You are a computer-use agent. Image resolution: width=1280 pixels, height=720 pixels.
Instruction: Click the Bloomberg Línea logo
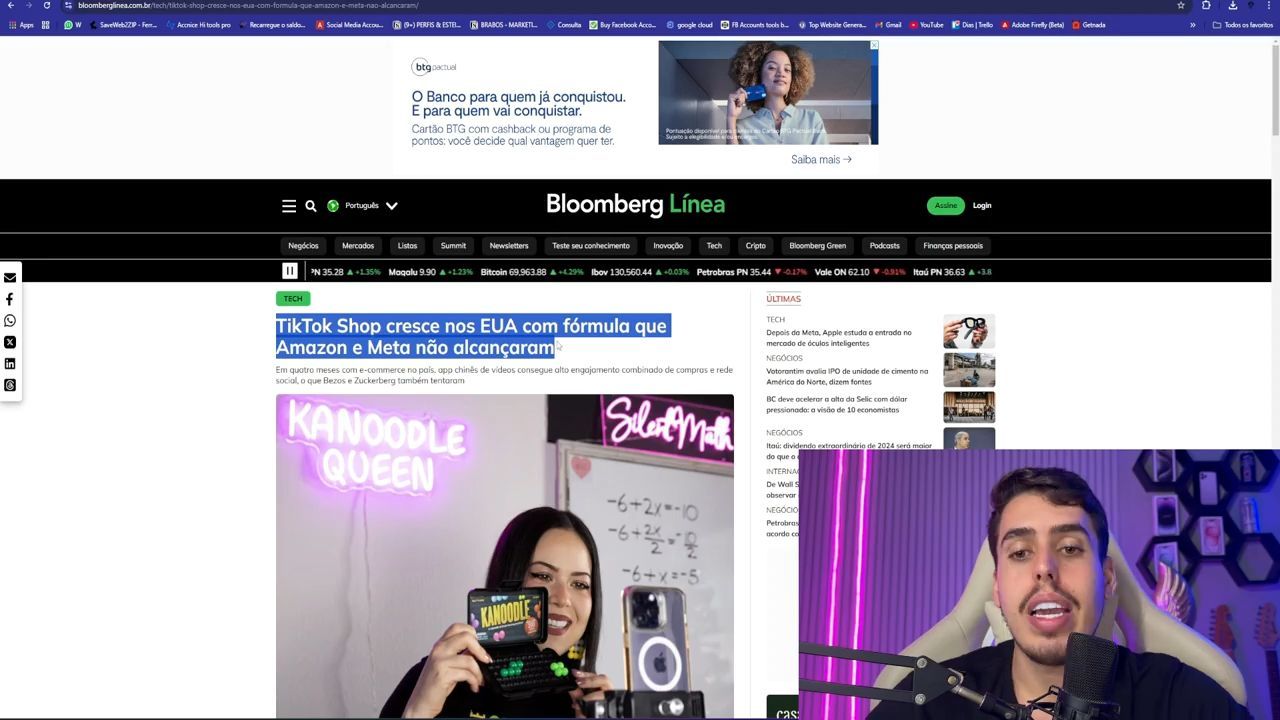pos(635,205)
